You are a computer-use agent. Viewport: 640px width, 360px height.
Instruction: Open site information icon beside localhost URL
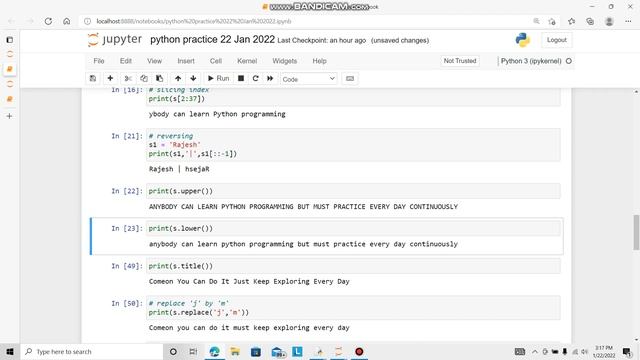(x=87, y=21)
